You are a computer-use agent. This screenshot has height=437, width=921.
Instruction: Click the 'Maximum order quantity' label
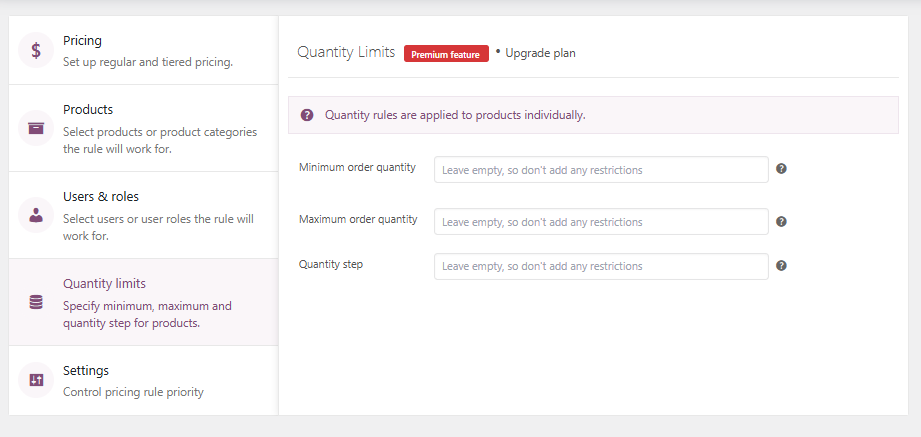pos(358,219)
